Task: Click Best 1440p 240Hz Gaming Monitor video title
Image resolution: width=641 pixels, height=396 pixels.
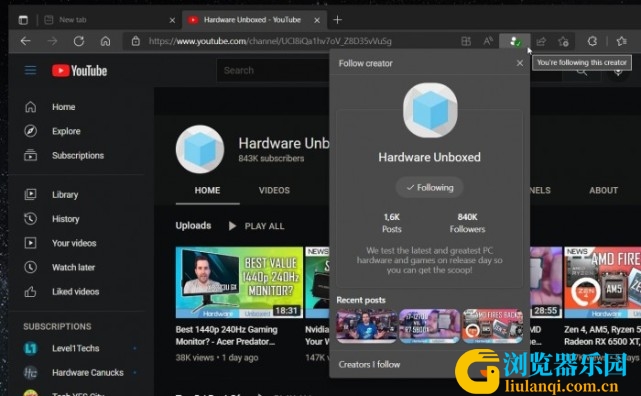Action: pos(226,336)
